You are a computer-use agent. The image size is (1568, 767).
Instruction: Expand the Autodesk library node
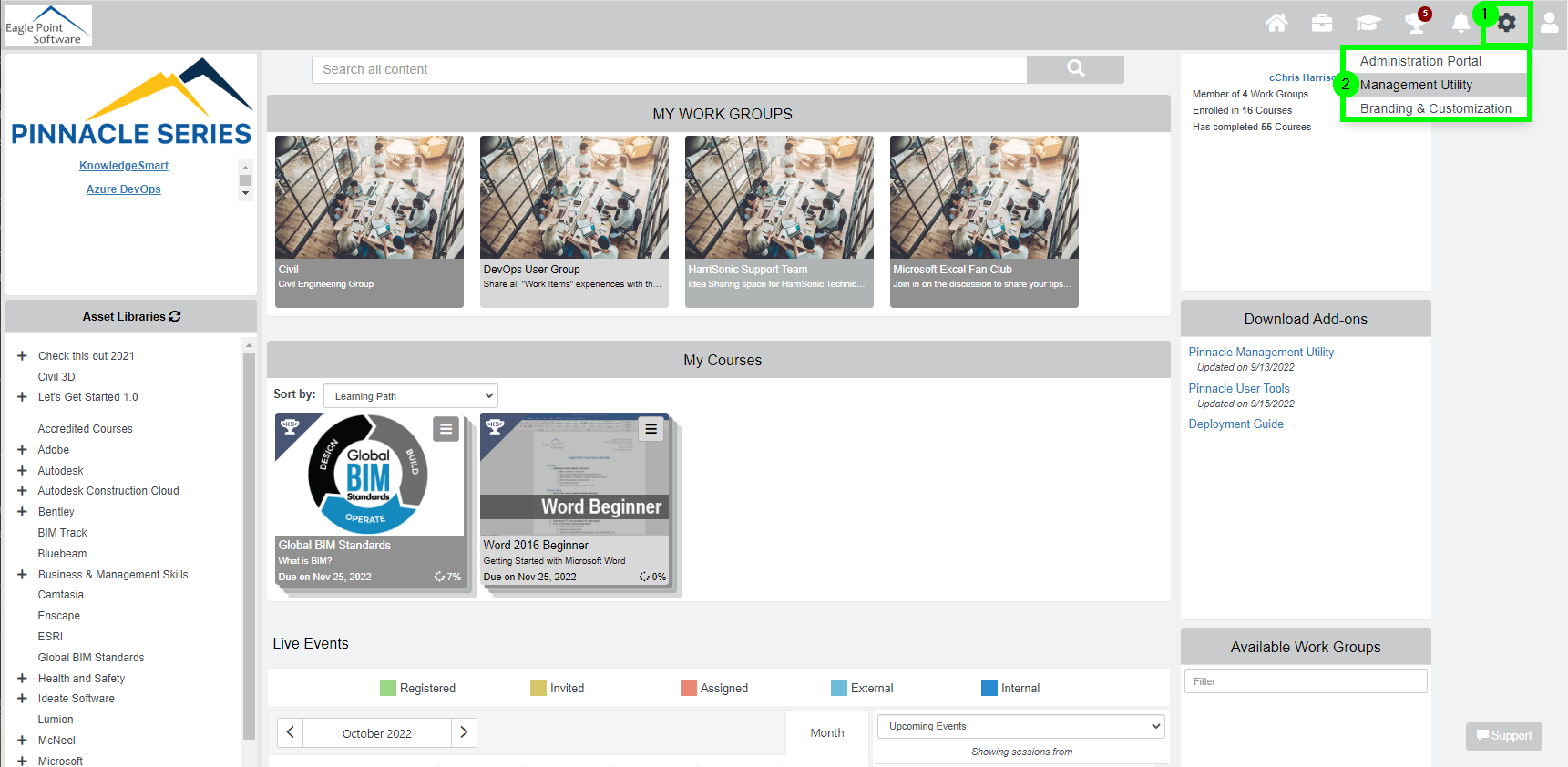(22, 471)
